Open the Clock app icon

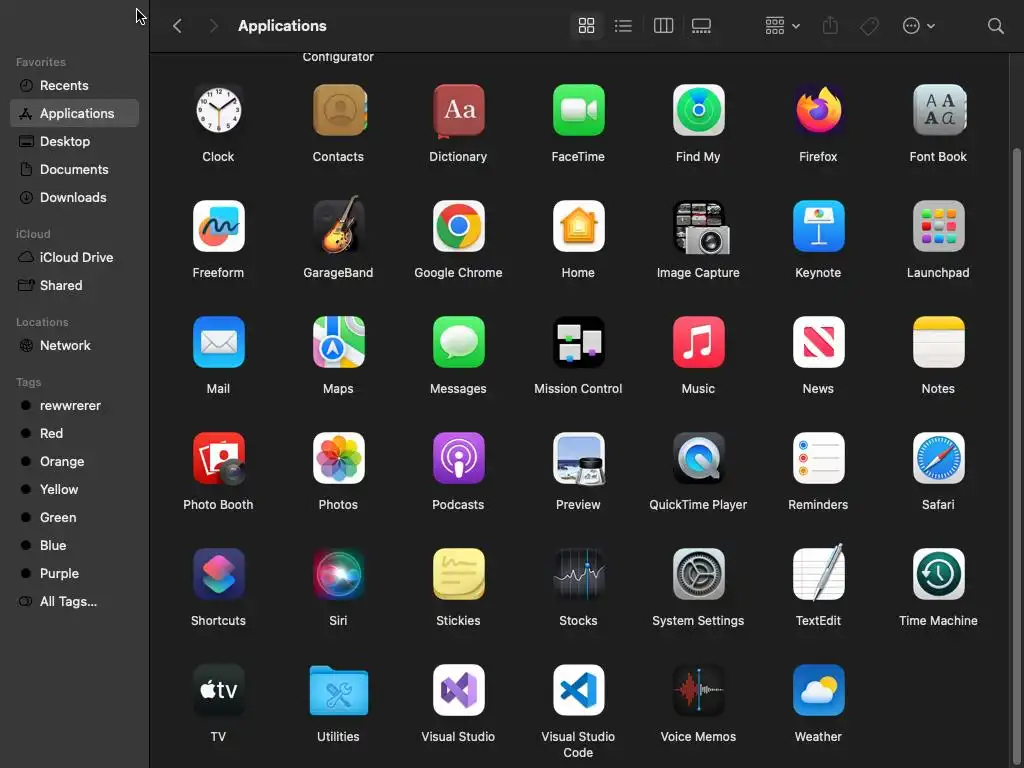click(x=218, y=110)
